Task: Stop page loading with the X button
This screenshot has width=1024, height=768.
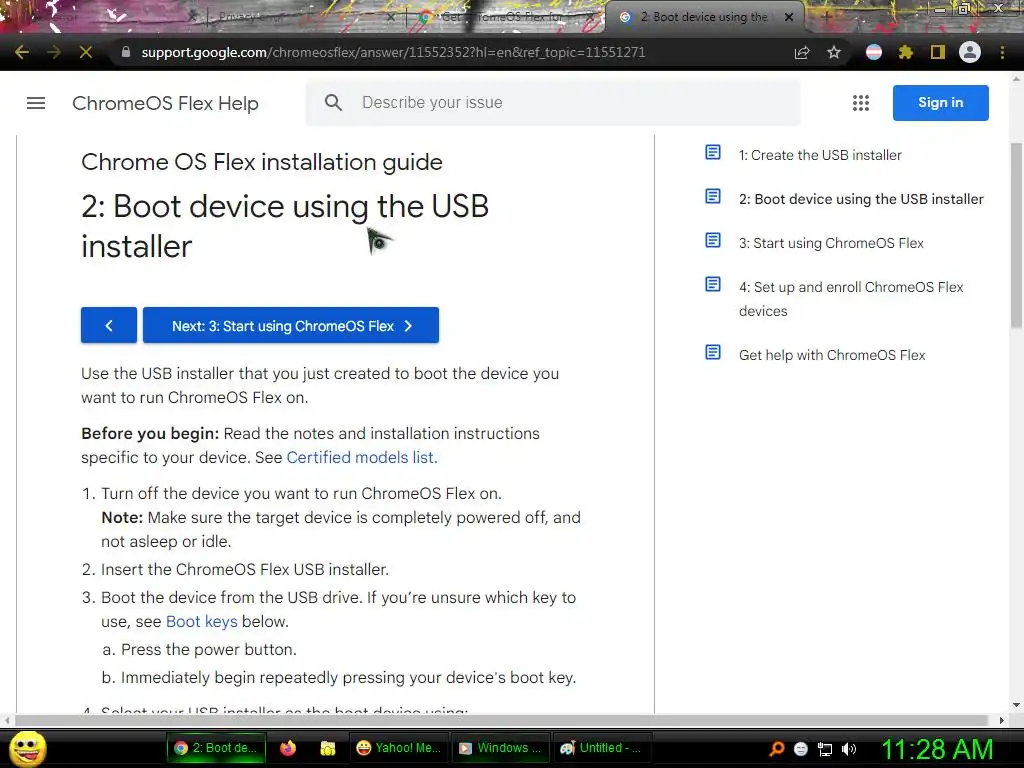Action: coord(86,52)
